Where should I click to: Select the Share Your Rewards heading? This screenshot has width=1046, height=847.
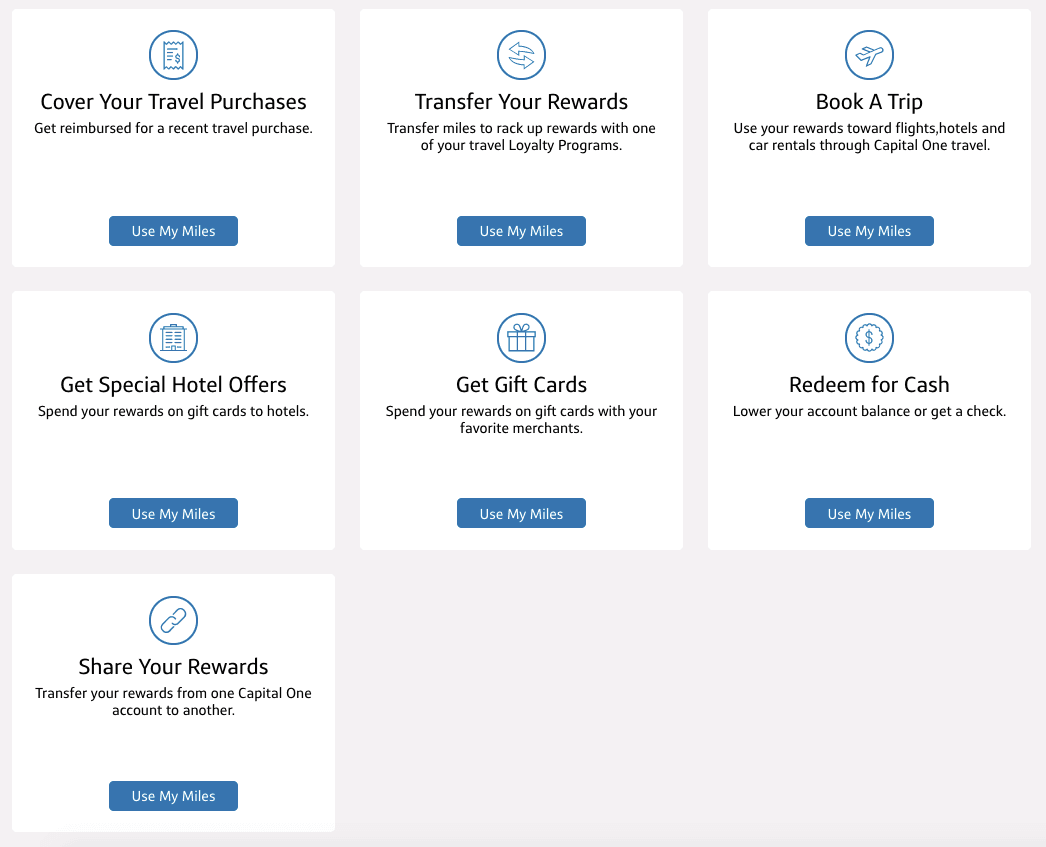pos(173,667)
